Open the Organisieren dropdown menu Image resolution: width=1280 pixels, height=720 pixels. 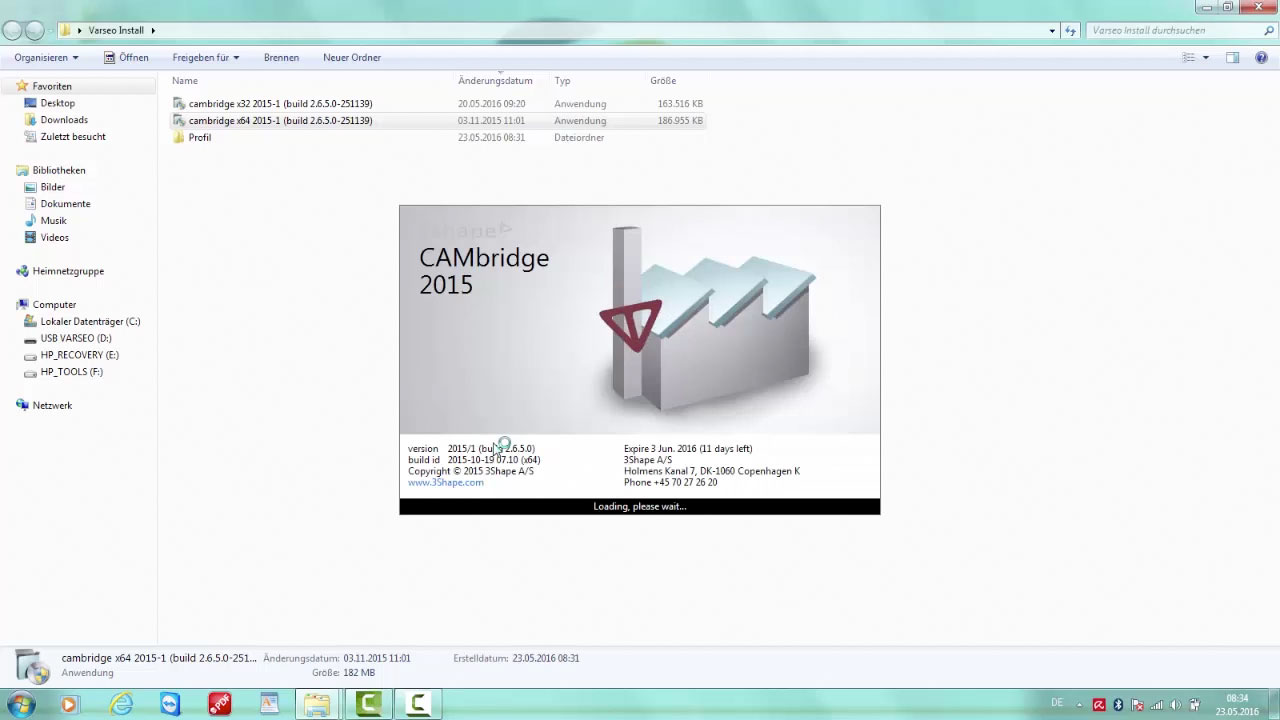(46, 58)
